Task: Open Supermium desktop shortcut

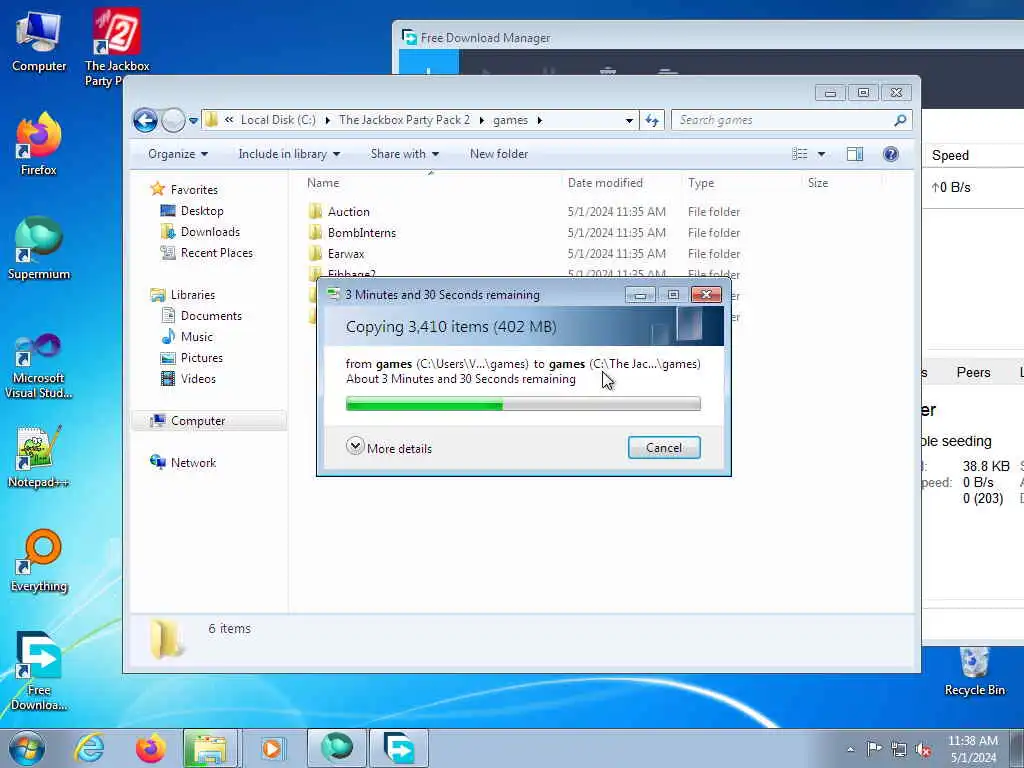Action: click(x=39, y=248)
